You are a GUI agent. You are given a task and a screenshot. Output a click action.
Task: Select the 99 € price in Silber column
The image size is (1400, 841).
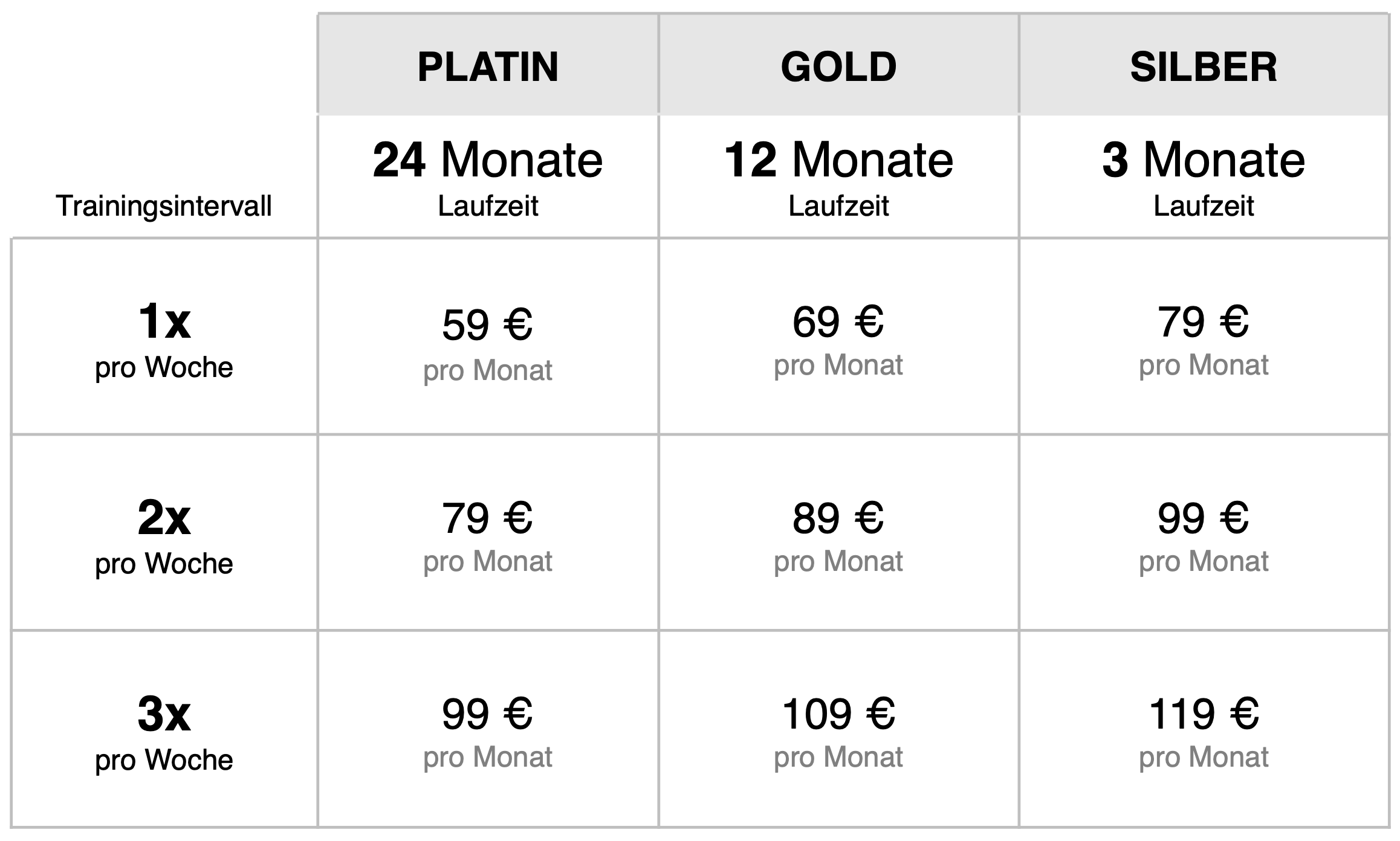coord(1203,518)
